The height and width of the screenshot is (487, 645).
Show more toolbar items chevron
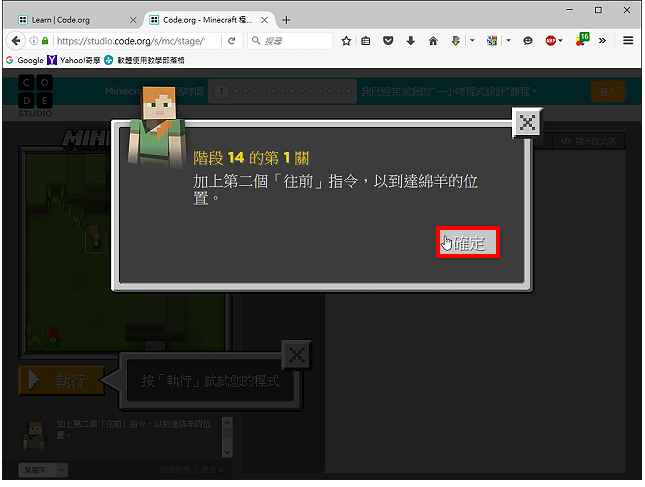[602, 41]
